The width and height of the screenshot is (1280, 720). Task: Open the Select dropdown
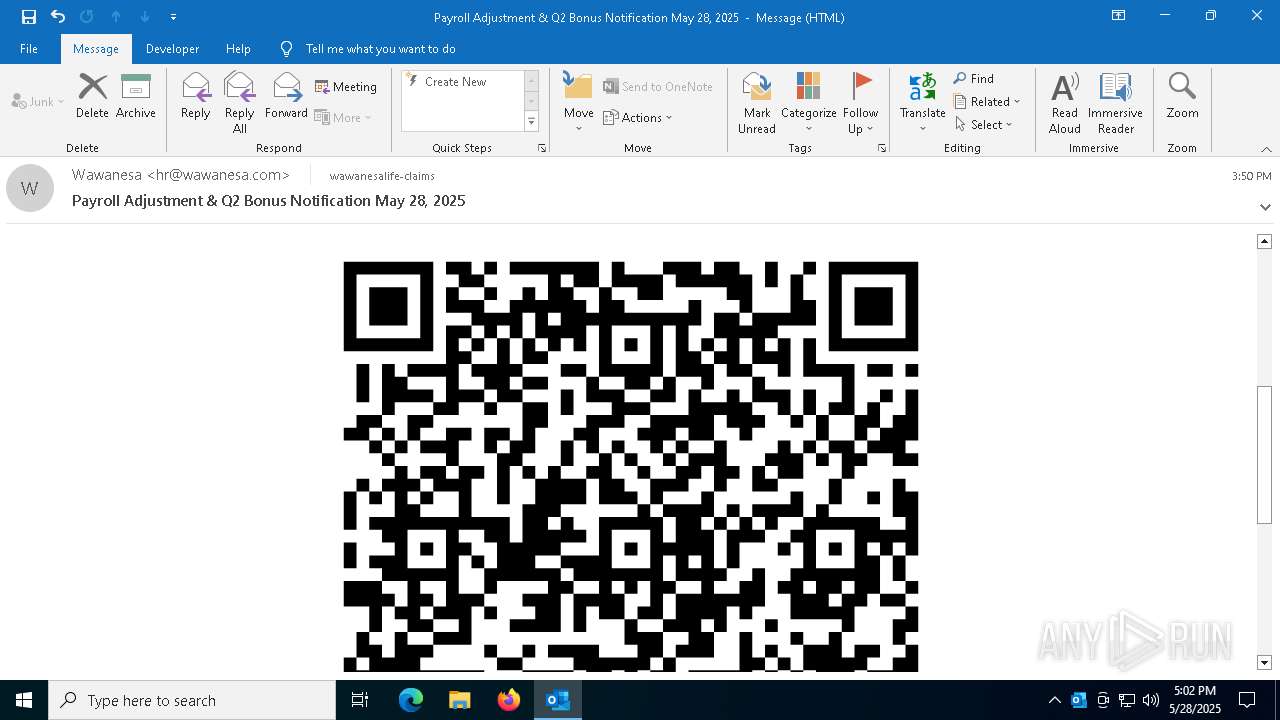pyautogui.click(x=984, y=125)
